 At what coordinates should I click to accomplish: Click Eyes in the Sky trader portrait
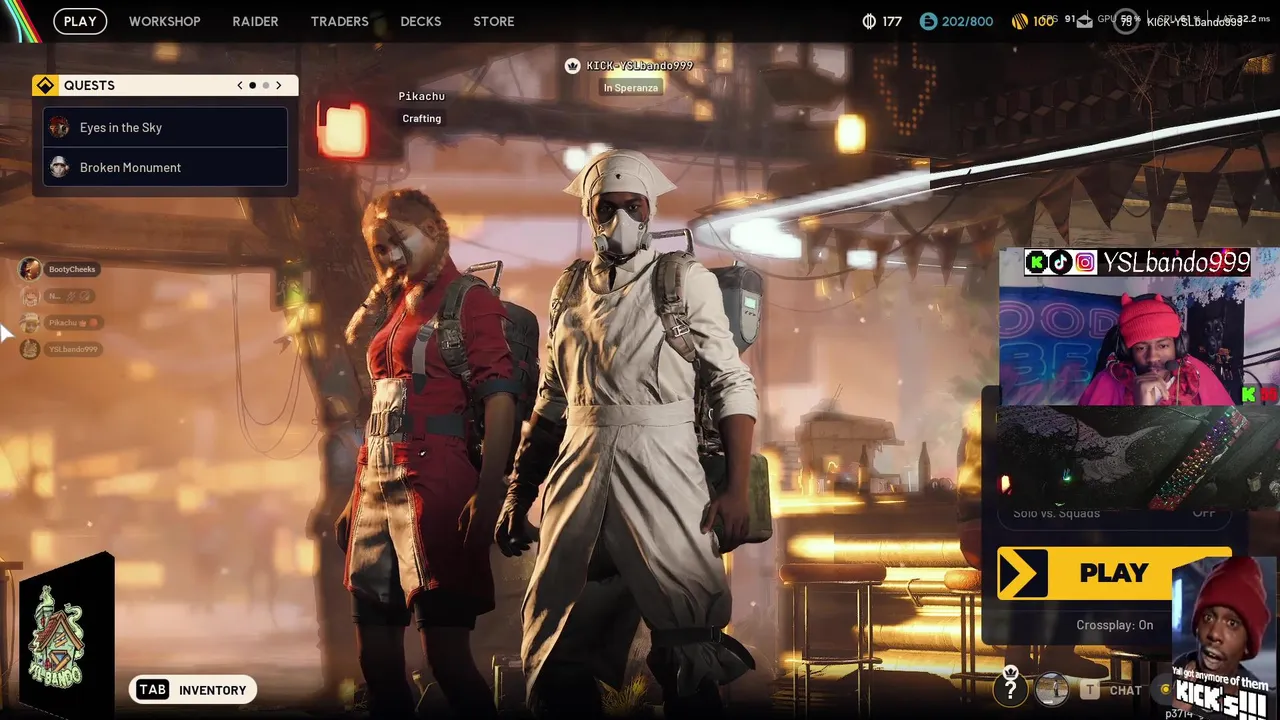(59, 127)
